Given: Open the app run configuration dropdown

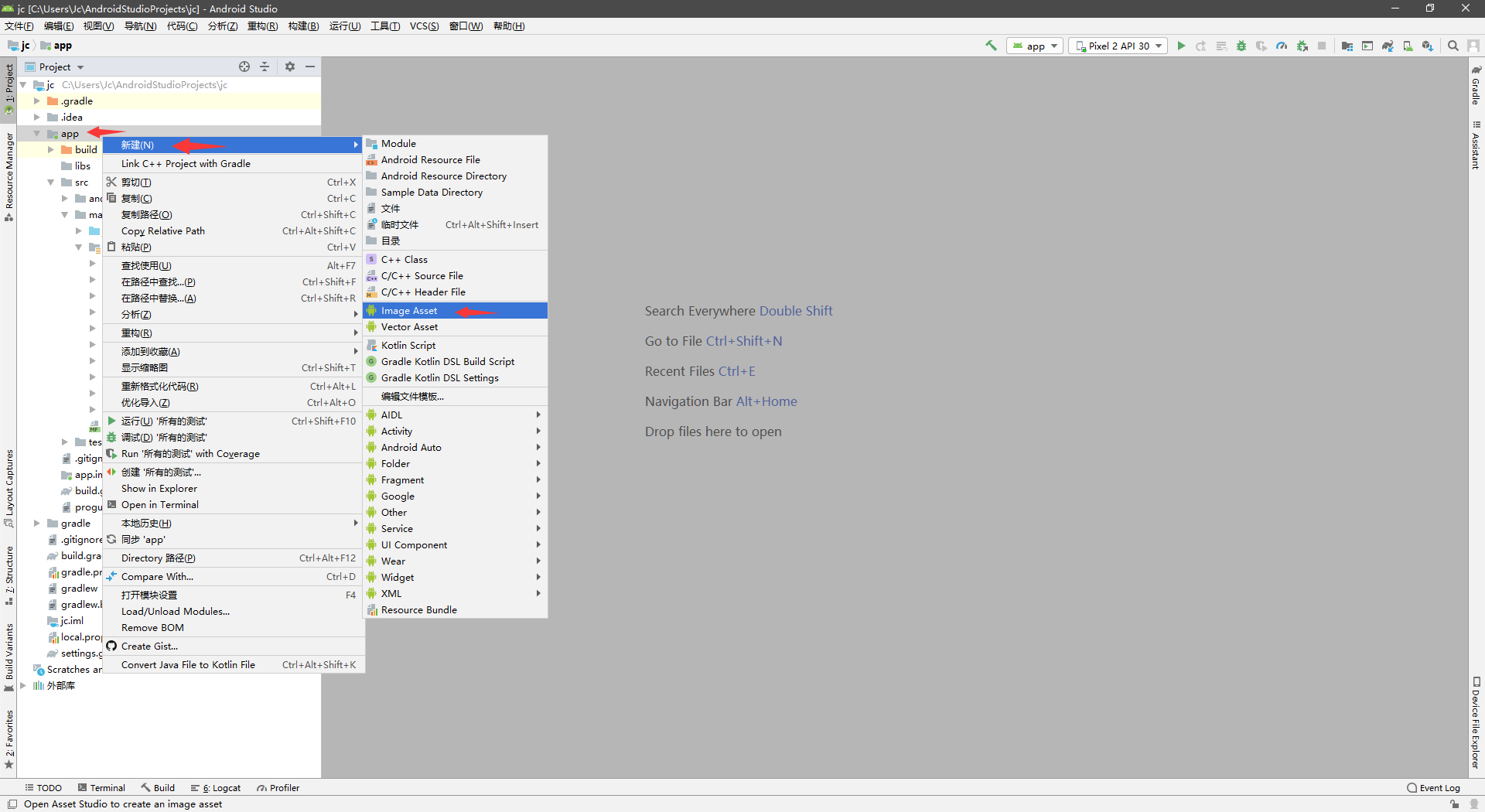Looking at the screenshot, I should (x=1035, y=46).
